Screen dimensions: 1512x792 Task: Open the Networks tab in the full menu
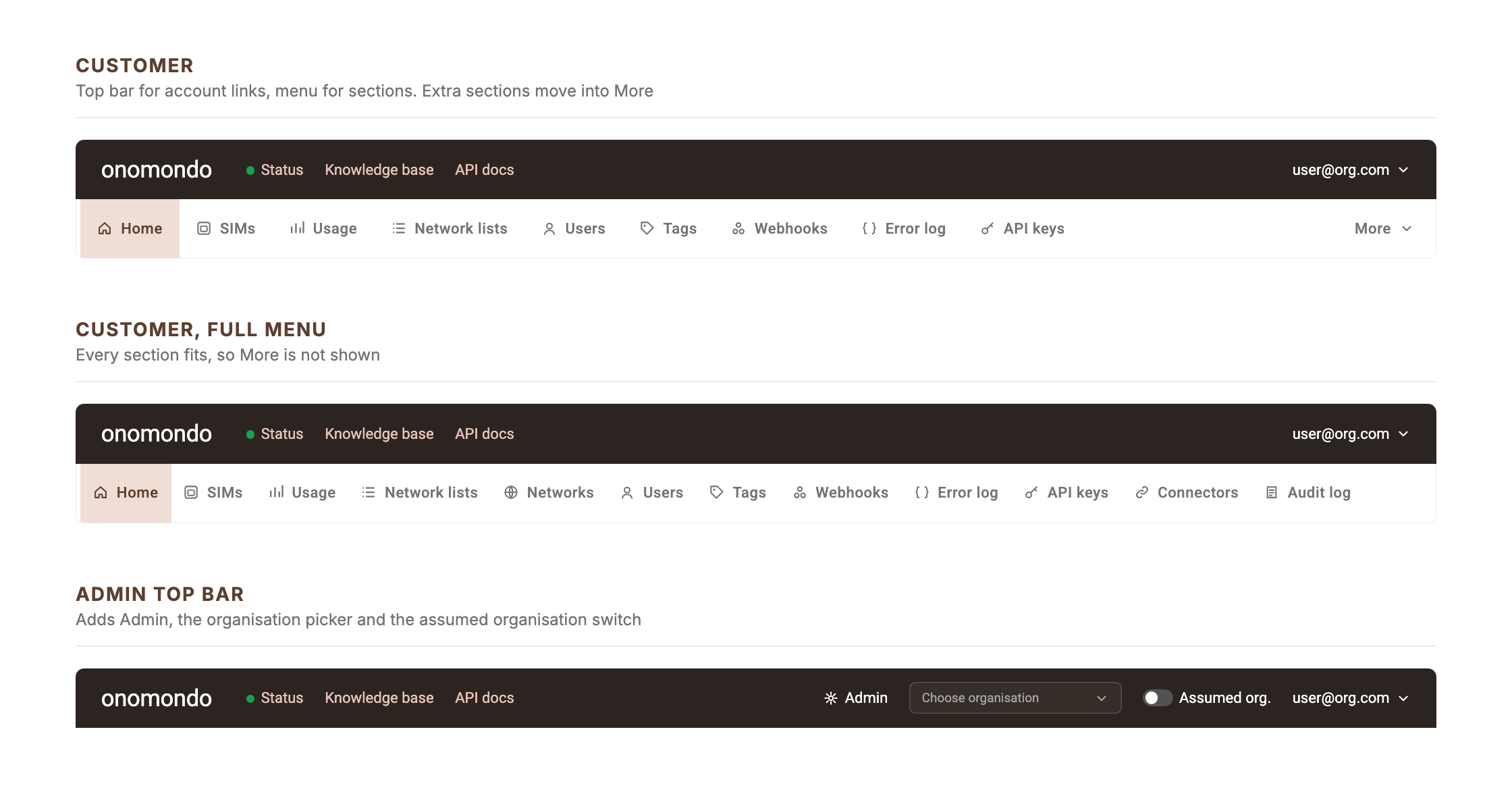coord(549,493)
